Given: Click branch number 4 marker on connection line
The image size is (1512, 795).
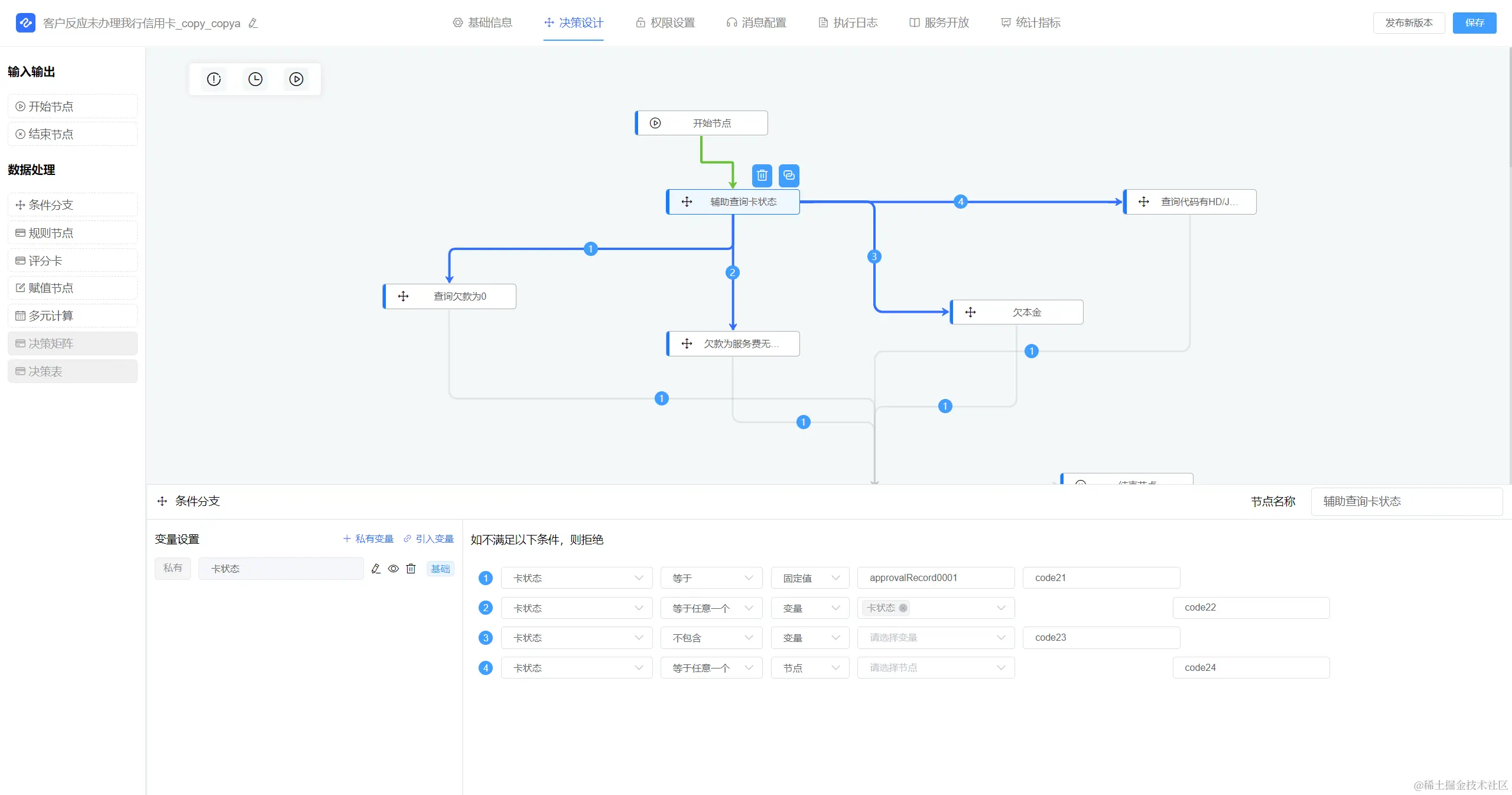Looking at the screenshot, I should 961,202.
